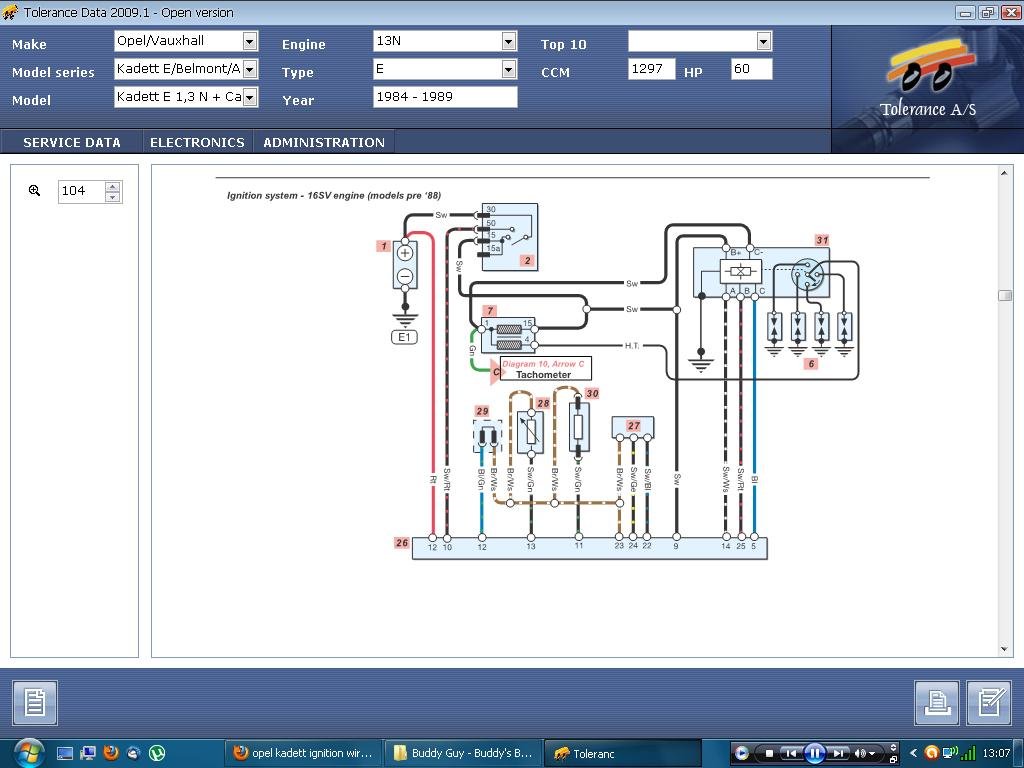Click the signal strength tray icon
This screenshot has width=1024, height=768.
[968, 753]
